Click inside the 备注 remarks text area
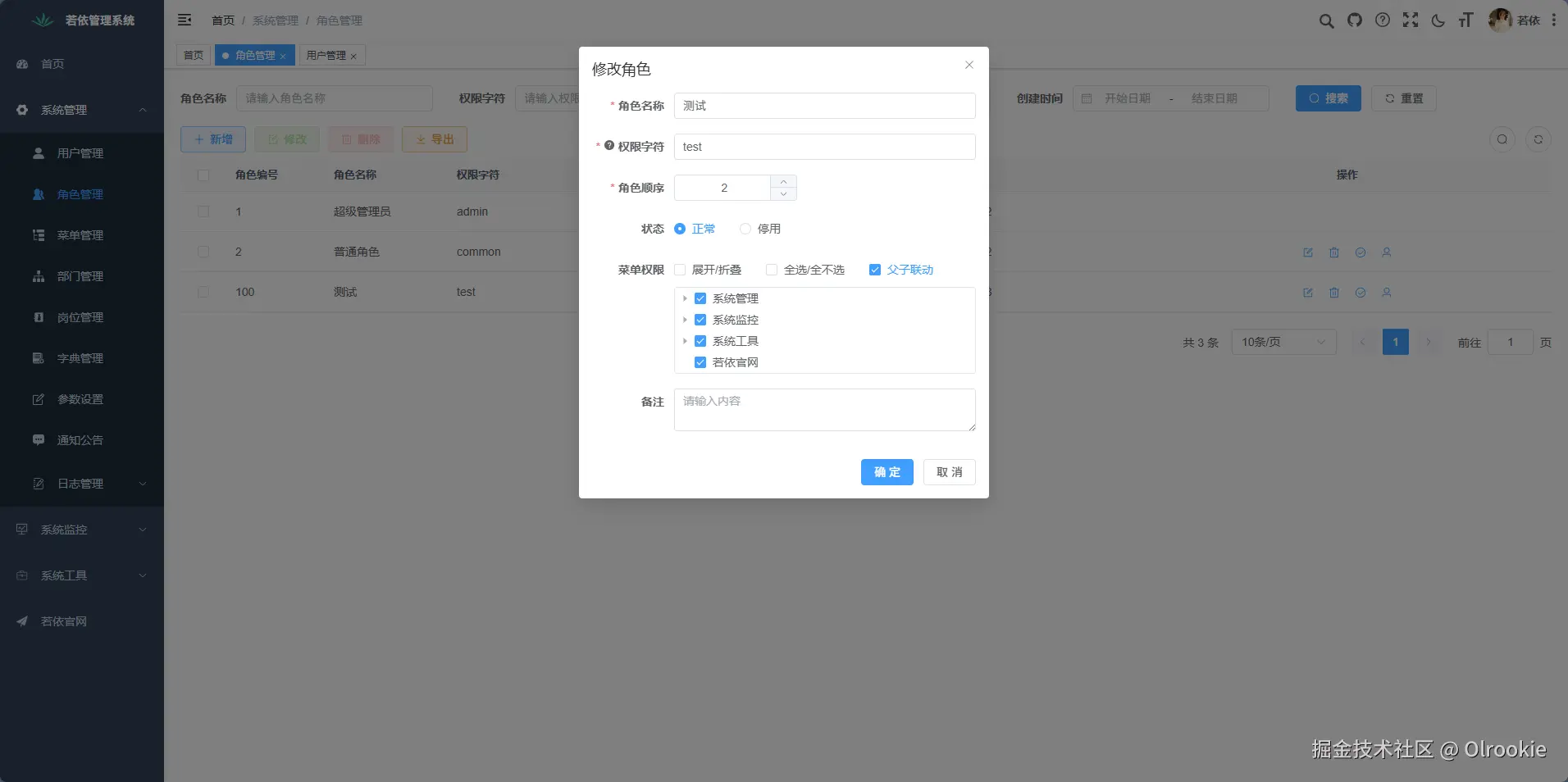 [x=823, y=410]
